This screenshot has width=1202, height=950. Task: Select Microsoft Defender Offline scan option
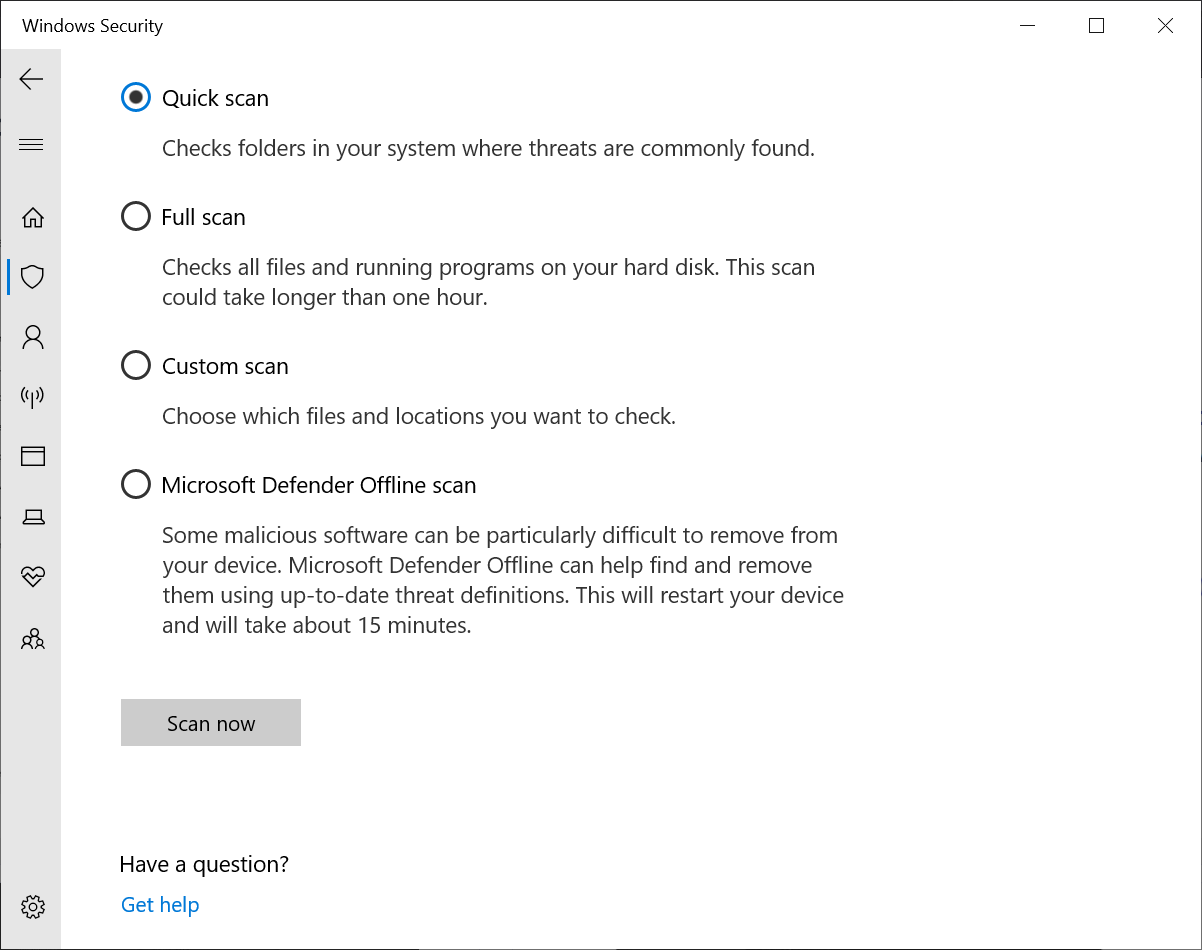click(136, 485)
